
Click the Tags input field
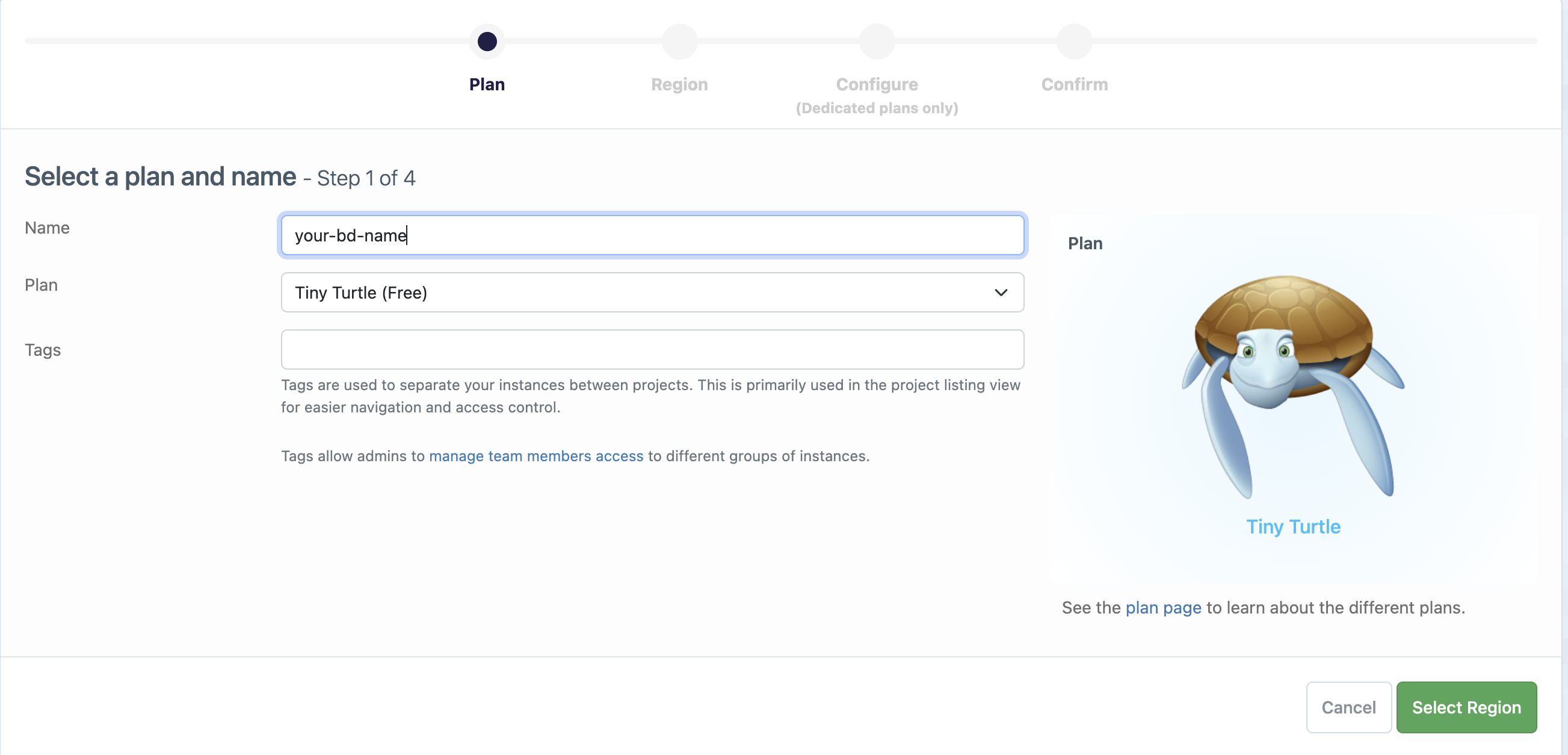tap(652, 349)
